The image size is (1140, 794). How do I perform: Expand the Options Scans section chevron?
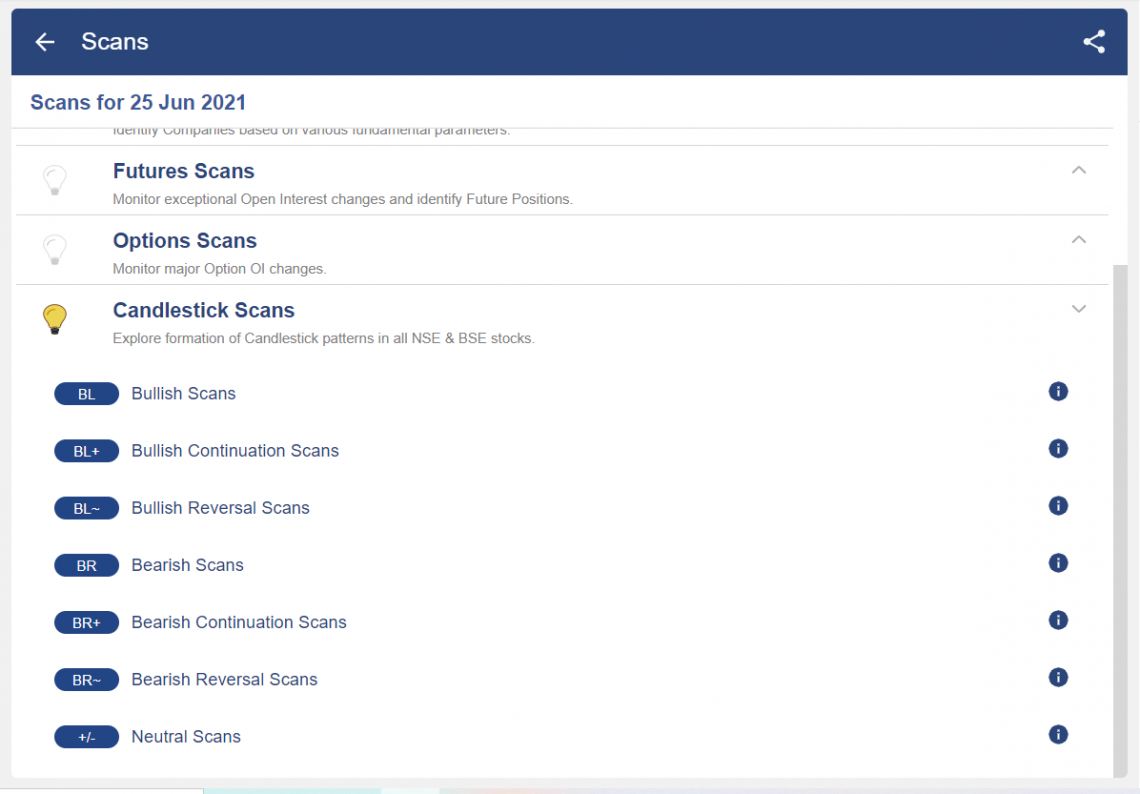tap(1078, 240)
